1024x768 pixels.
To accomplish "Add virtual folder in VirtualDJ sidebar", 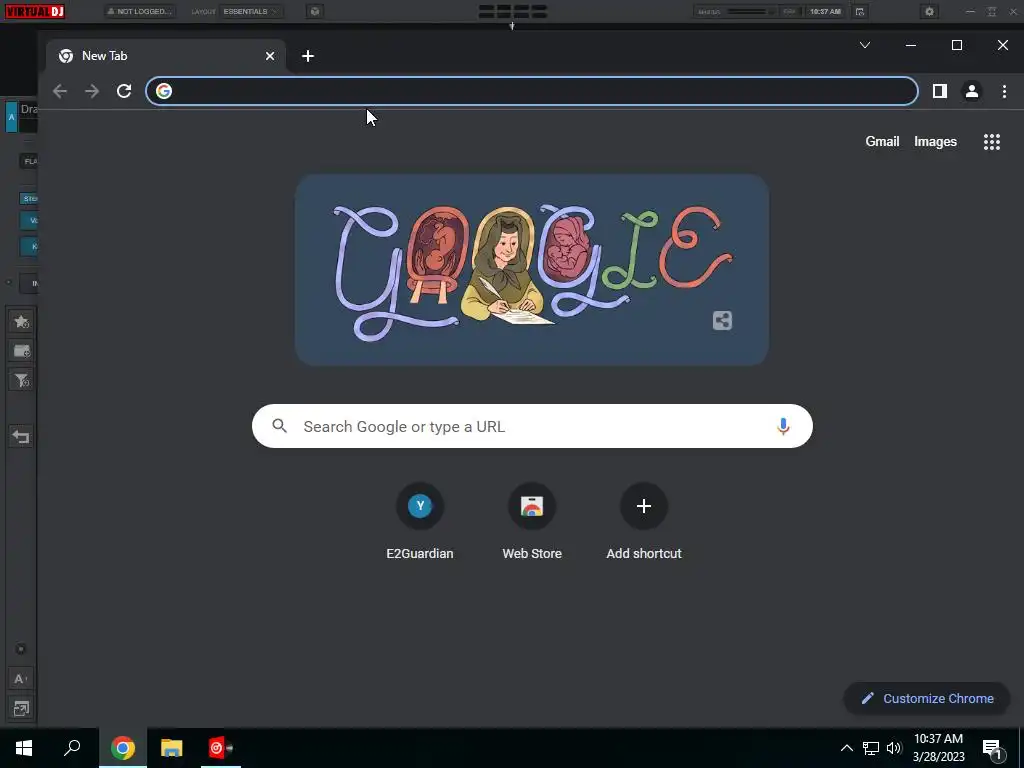I will point(21,351).
